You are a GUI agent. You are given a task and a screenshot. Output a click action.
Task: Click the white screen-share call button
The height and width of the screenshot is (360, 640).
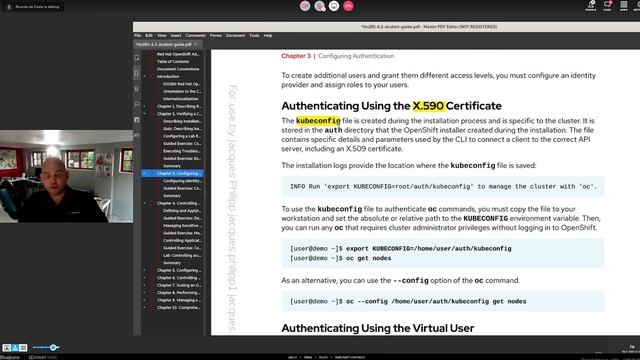coord(334,6)
